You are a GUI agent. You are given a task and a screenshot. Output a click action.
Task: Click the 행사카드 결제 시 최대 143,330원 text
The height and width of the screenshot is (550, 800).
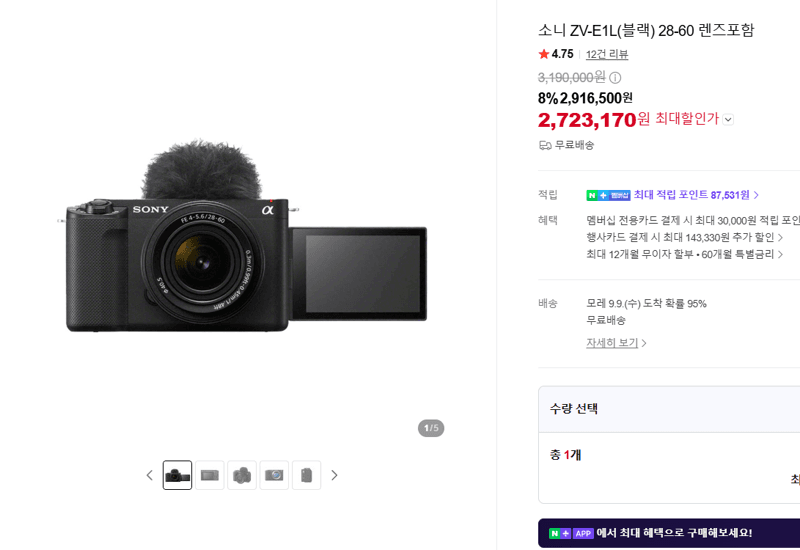point(680,237)
